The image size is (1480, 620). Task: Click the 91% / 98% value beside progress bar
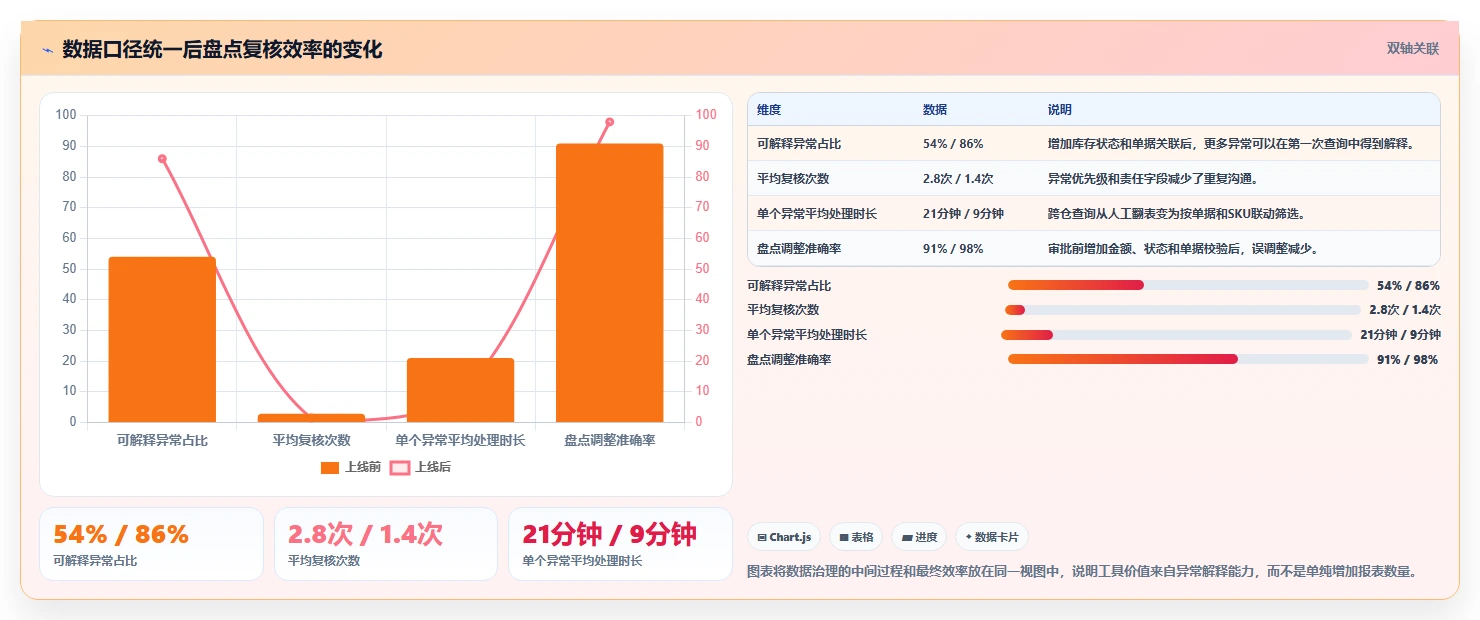tap(1408, 359)
